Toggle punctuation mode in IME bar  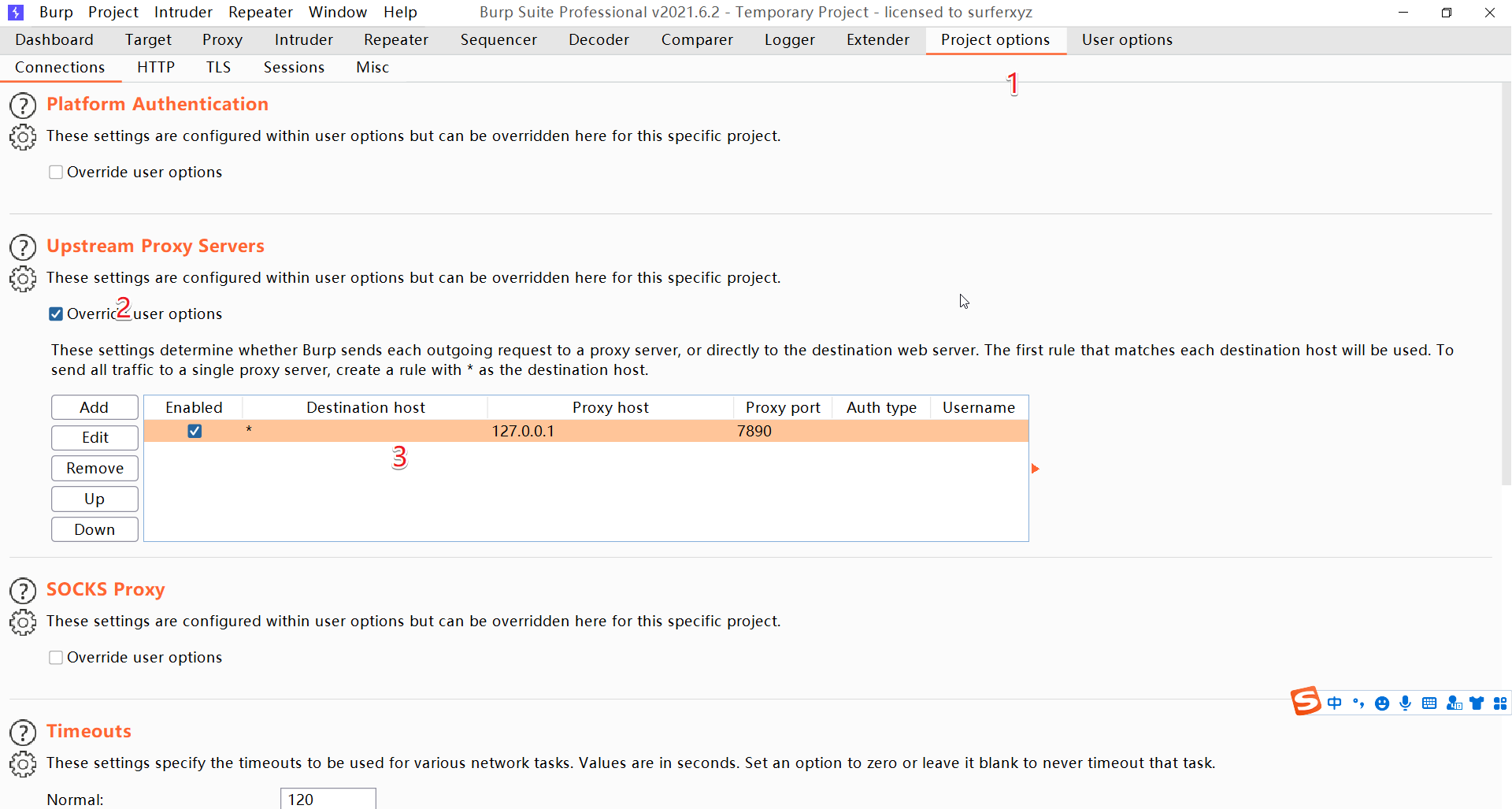click(1358, 703)
